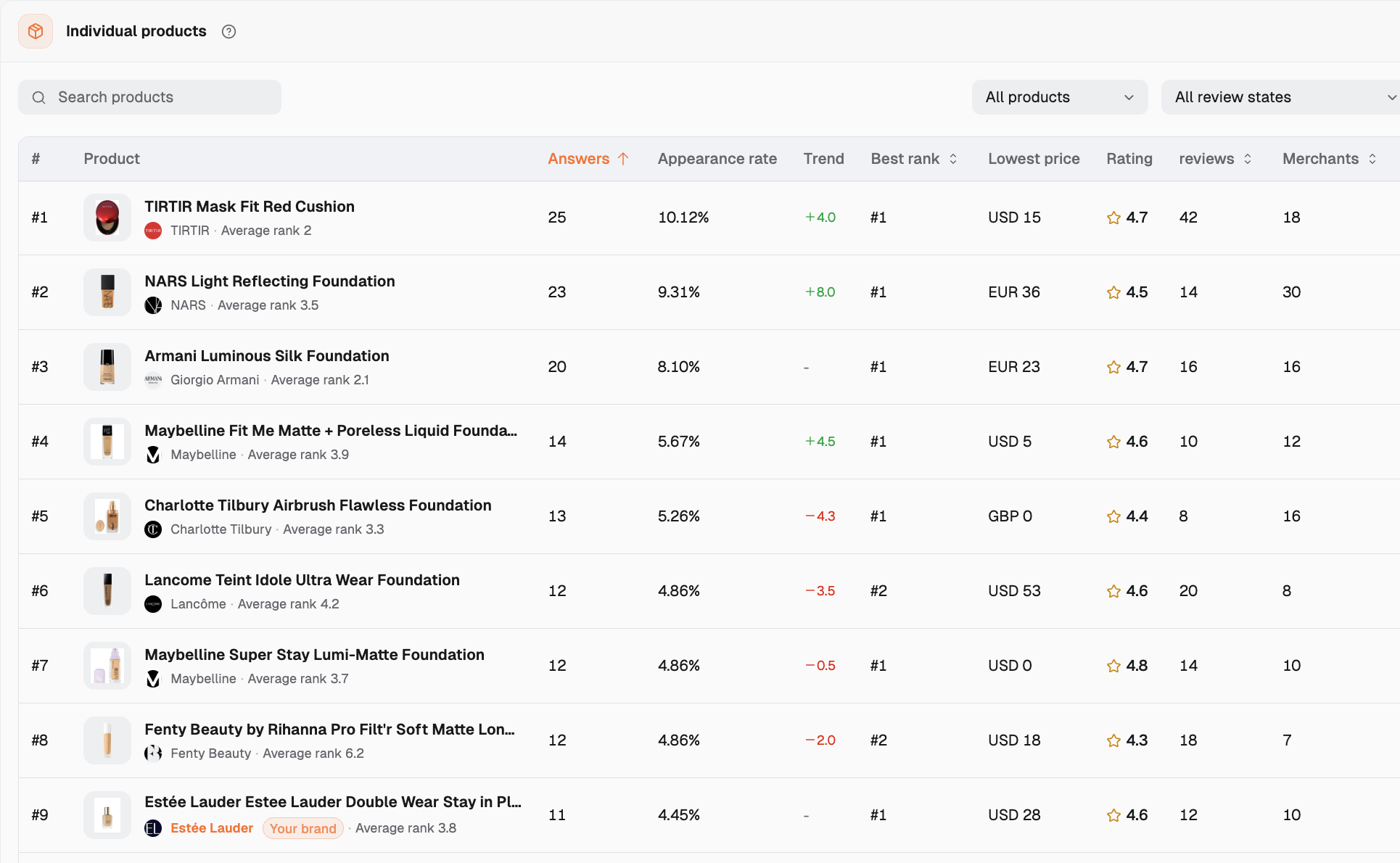Open Armani Luminous Silk Foundation product
This screenshot has height=863, width=1400.
267,356
